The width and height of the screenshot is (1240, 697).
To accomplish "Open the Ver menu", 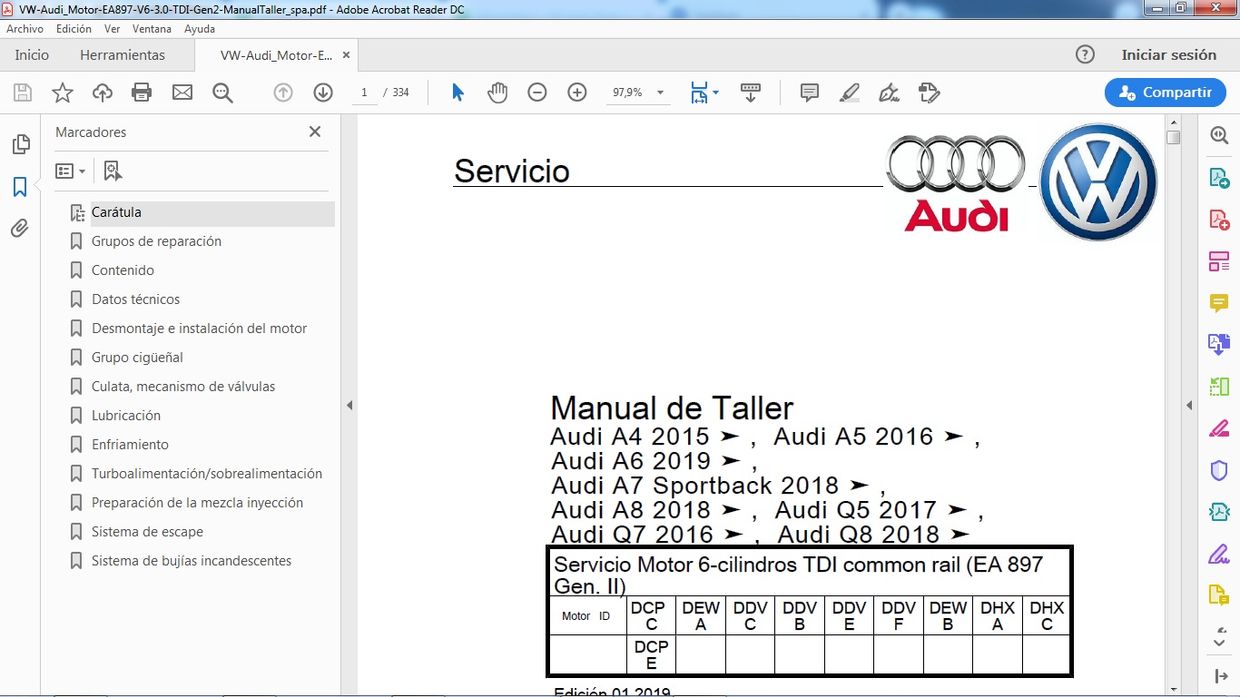I will pyautogui.click(x=111, y=29).
